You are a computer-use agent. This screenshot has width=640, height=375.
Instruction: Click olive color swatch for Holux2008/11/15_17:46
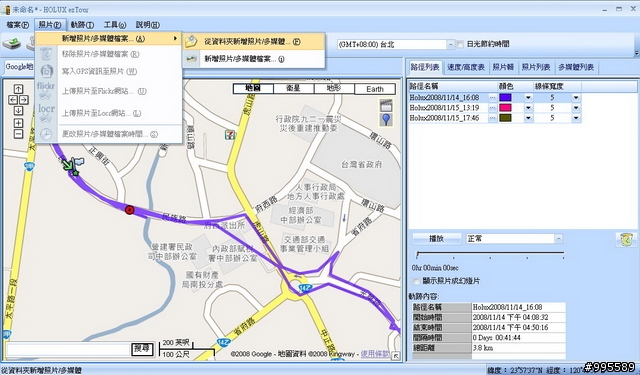click(x=505, y=118)
